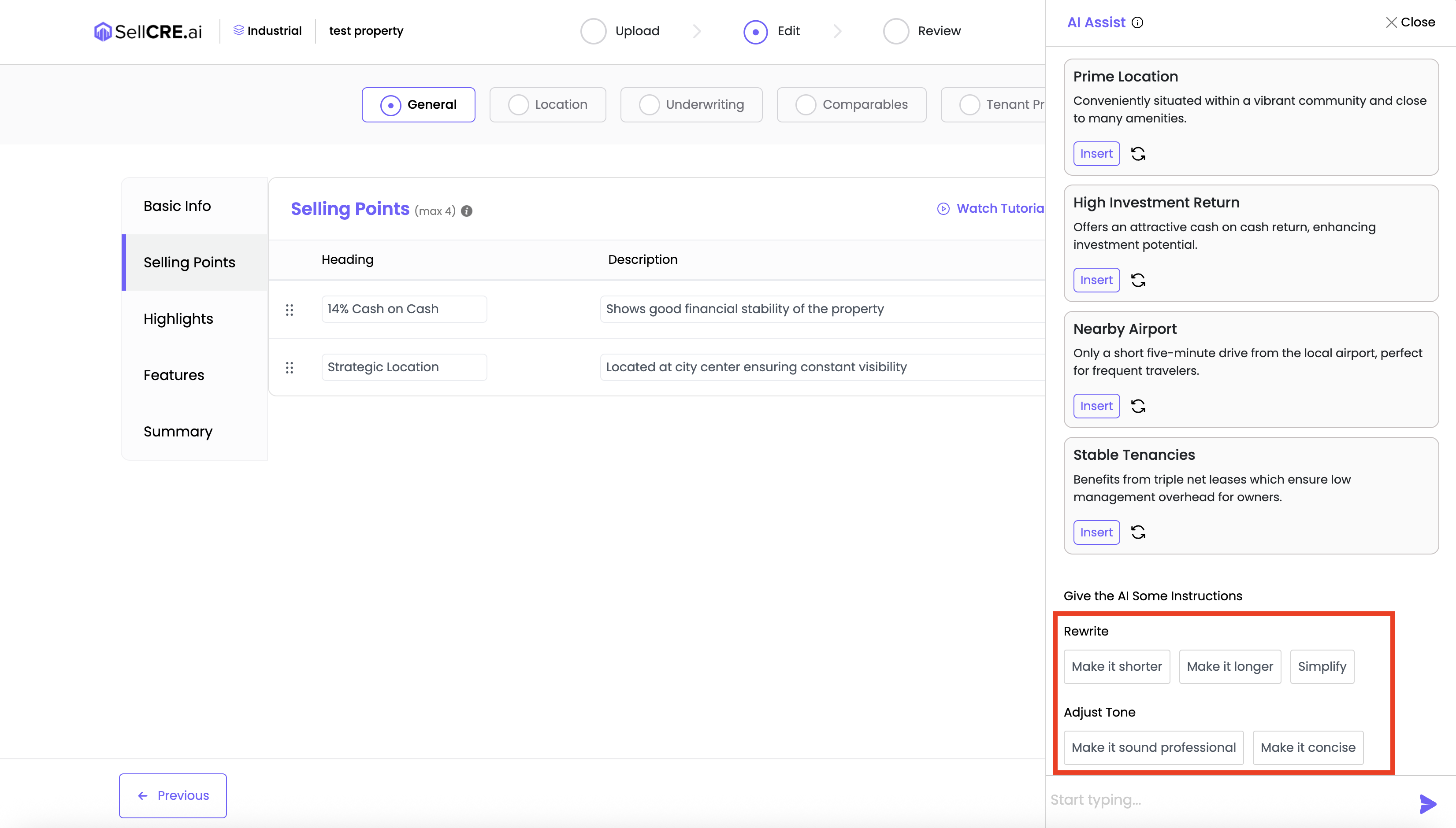Open Highlights in the sidebar

coord(178,318)
